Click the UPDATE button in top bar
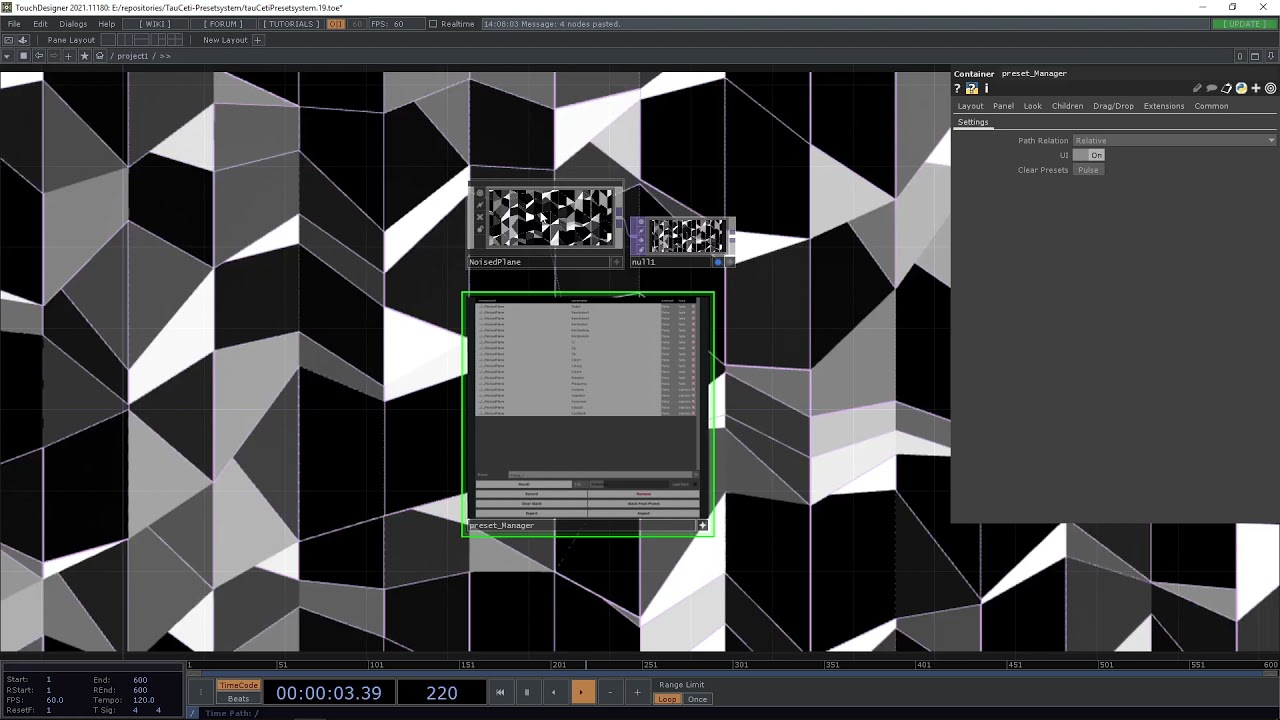Image resolution: width=1280 pixels, height=720 pixels. (x=1244, y=24)
